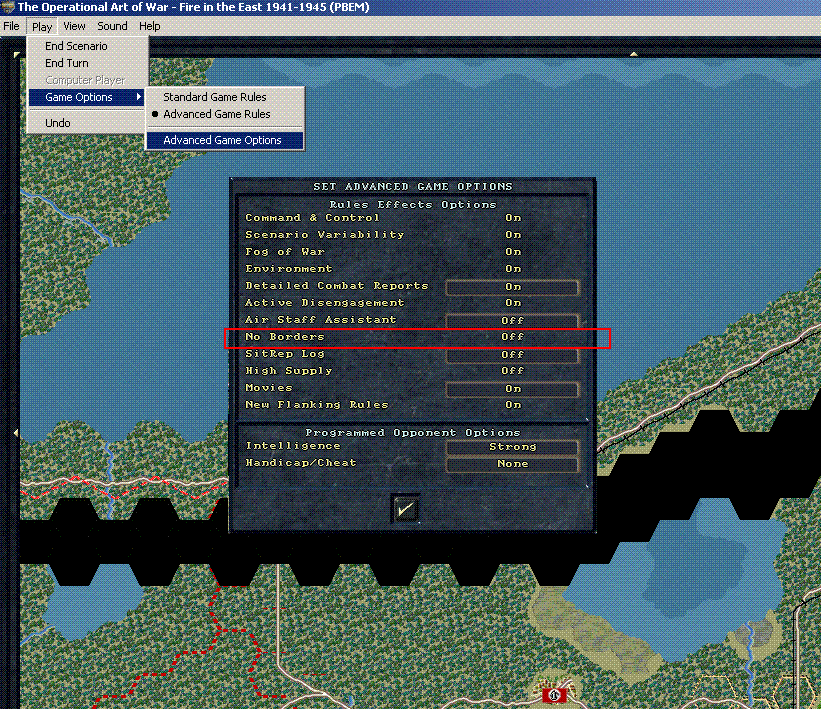Viewport: 821px width, 709px height.
Task: Click the Active Disengagement label
Action: (x=325, y=303)
